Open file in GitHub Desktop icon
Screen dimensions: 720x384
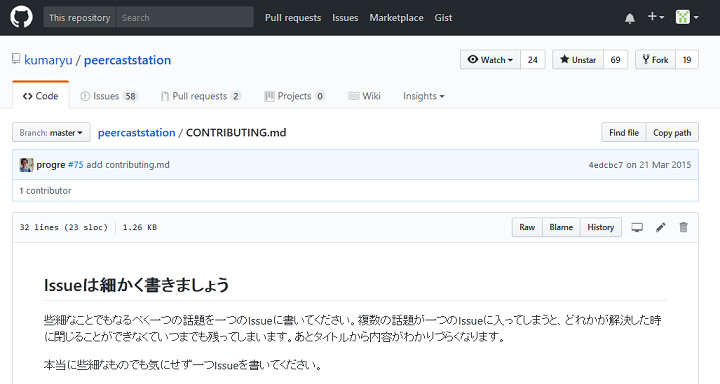(637, 227)
